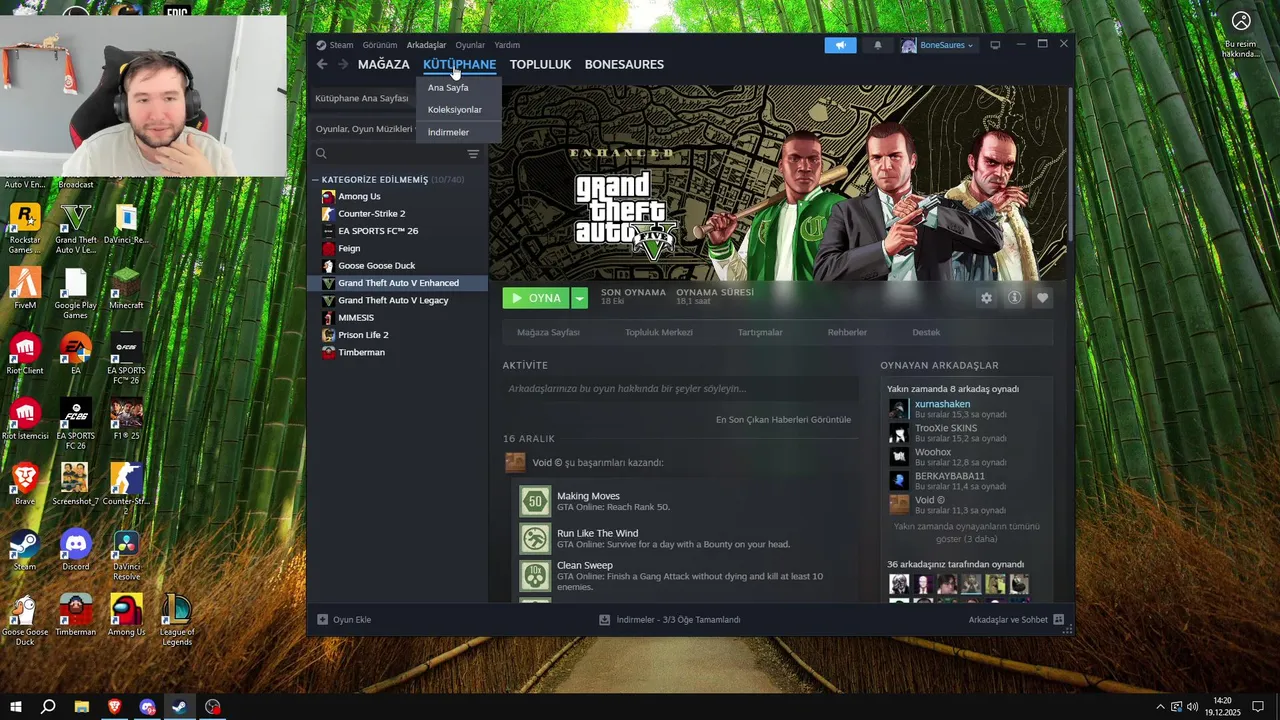Image resolution: width=1280 pixels, height=720 pixels.
Task: Collapse the KATEGORİZE EDİLMEMİŞ category
Action: click(316, 180)
